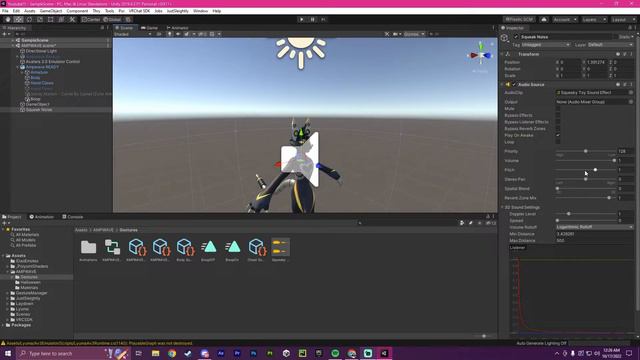The height and width of the screenshot is (360, 640).
Task: Click the Pause button
Action: (313, 19)
